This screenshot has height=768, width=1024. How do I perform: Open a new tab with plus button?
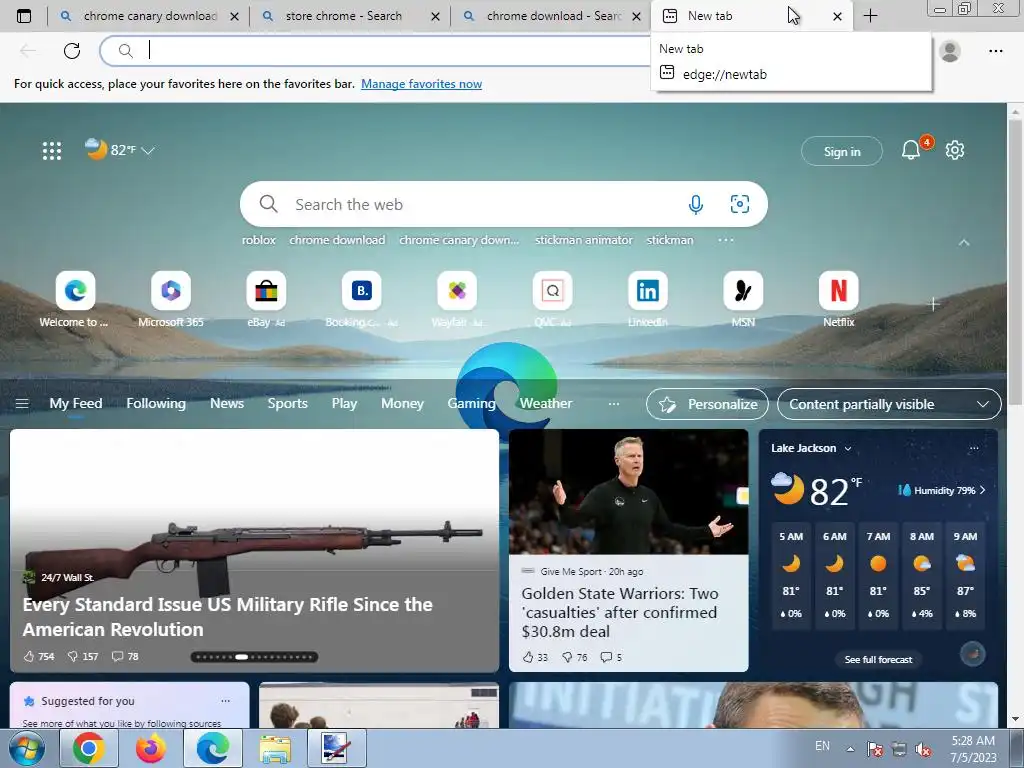(x=871, y=16)
